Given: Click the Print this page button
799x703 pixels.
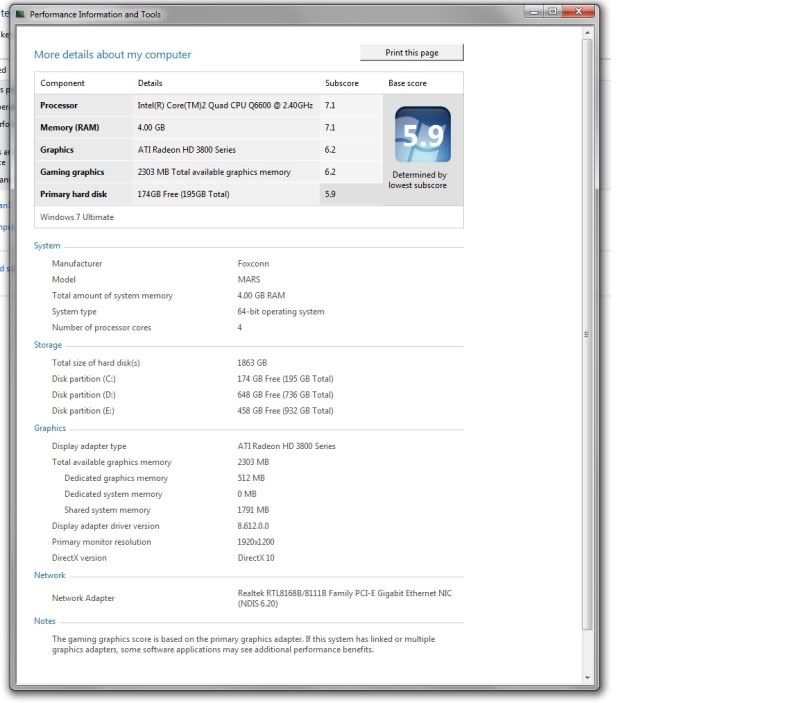Looking at the screenshot, I should 411,53.
